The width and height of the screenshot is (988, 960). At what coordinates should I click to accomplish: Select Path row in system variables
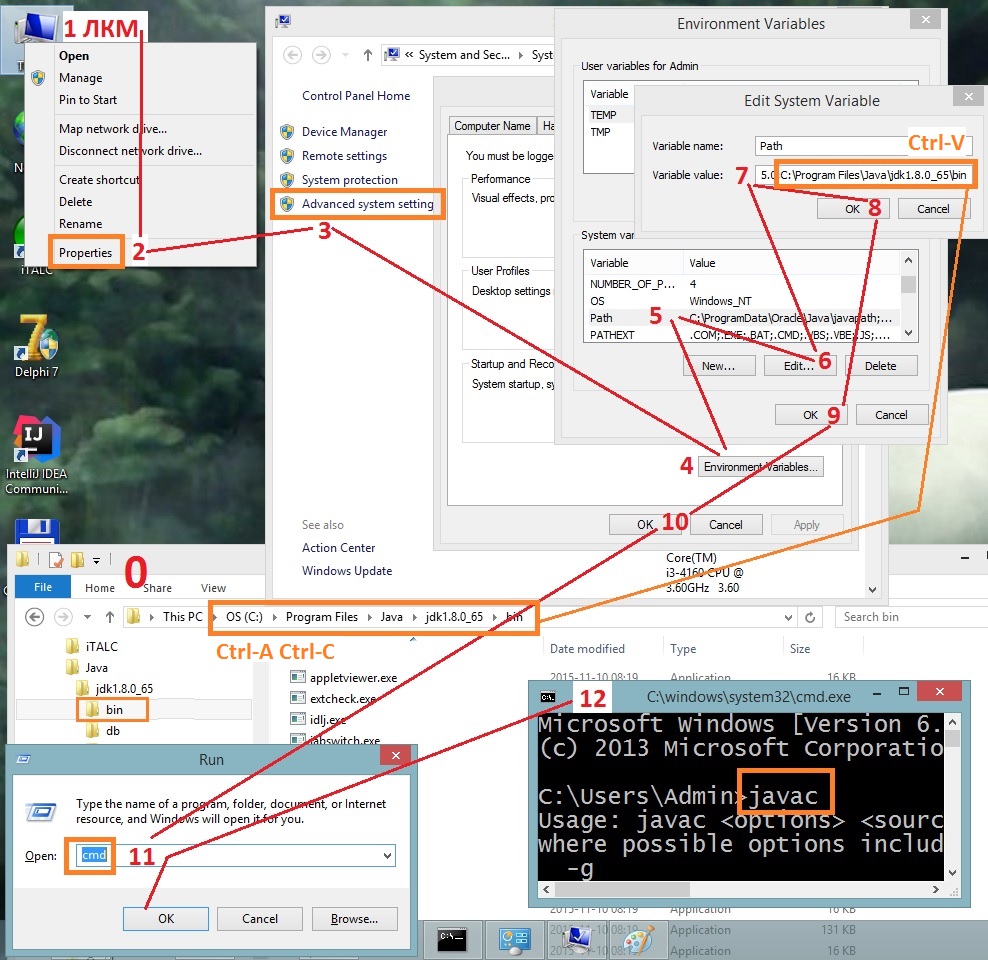tap(742, 317)
